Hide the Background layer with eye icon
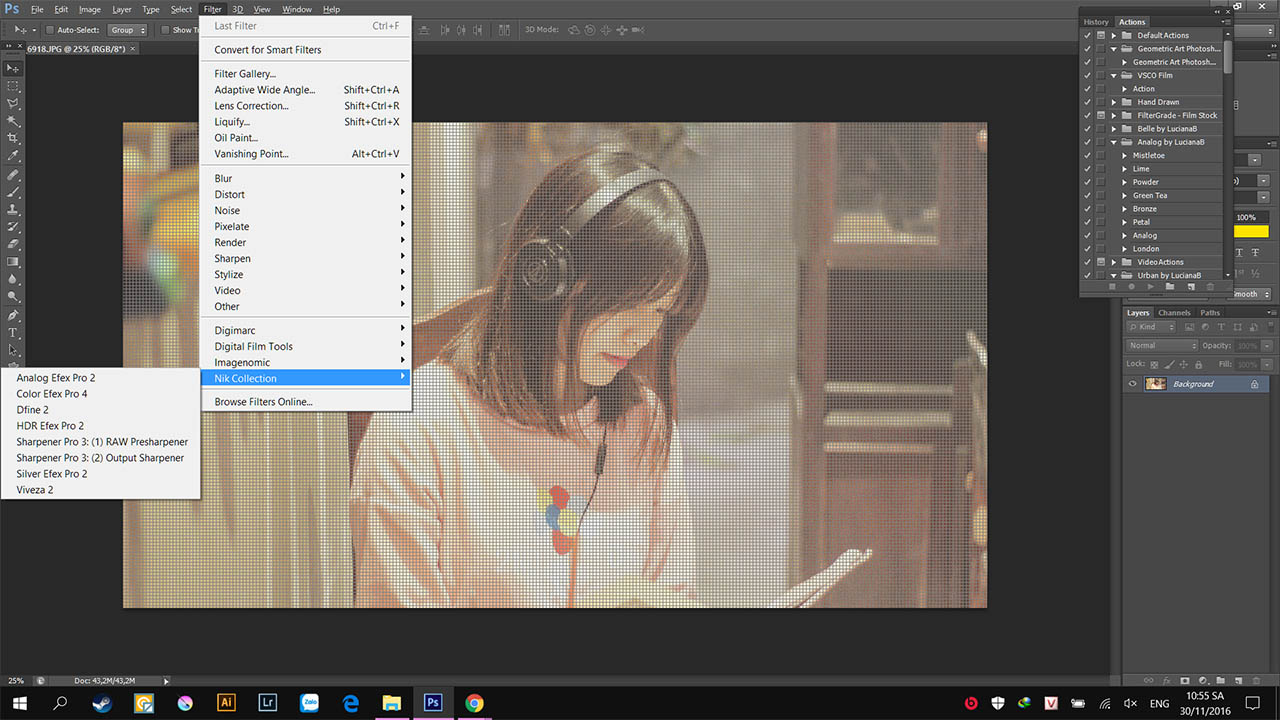 [x=1132, y=384]
